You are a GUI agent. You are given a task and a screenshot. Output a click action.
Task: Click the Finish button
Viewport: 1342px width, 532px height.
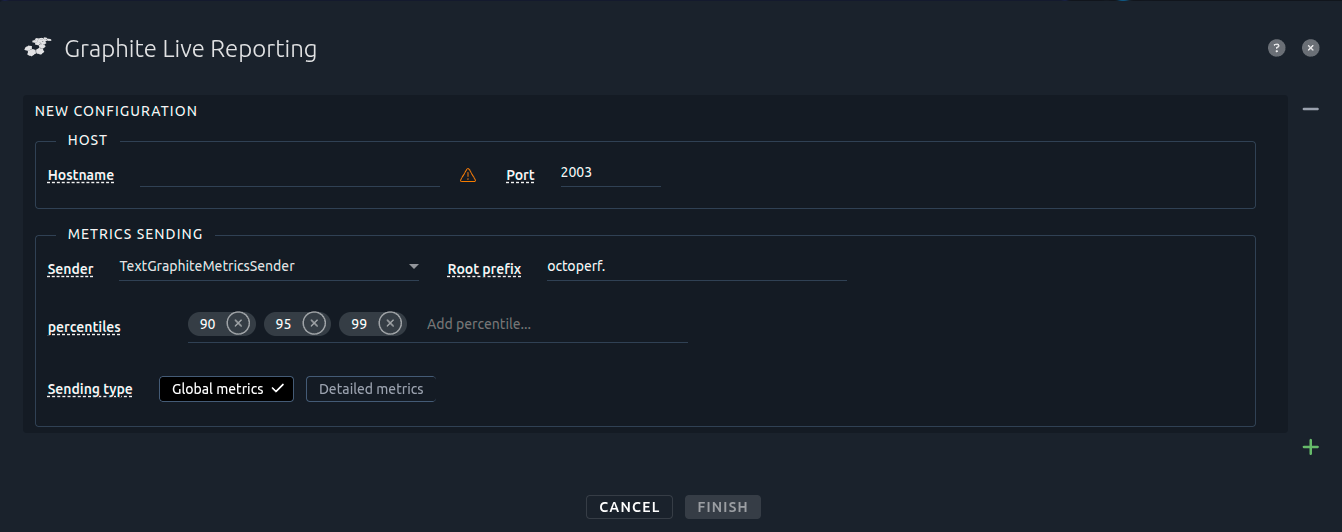[722, 507]
